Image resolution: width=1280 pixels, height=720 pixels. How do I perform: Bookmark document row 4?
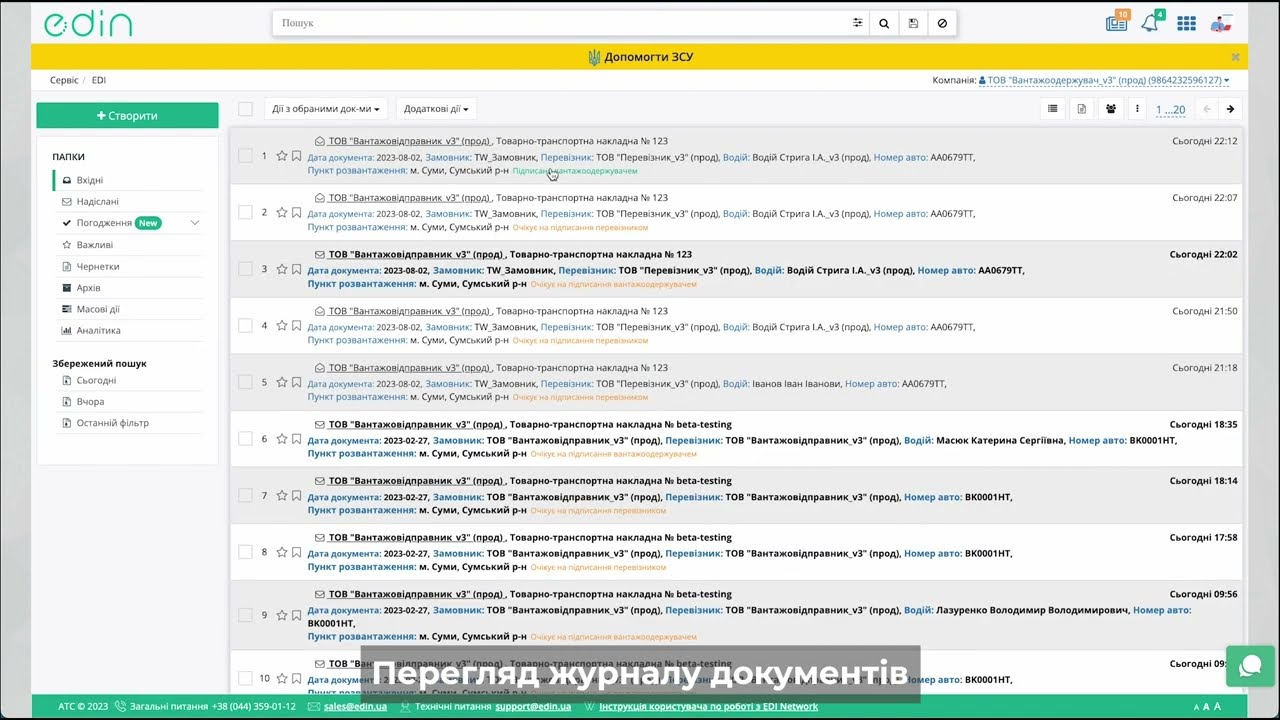click(x=296, y=326)
